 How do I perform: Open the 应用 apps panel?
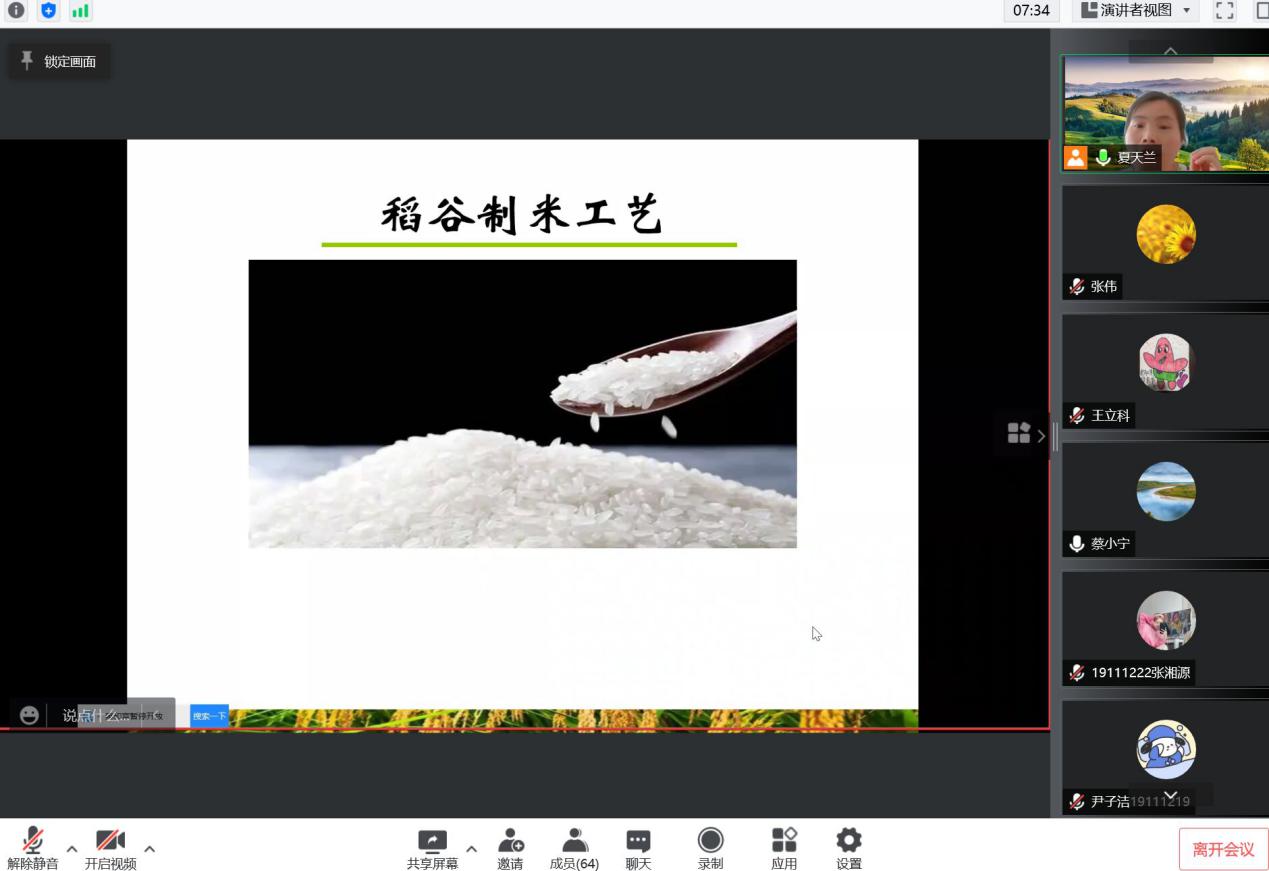click(x=784, y=848)
